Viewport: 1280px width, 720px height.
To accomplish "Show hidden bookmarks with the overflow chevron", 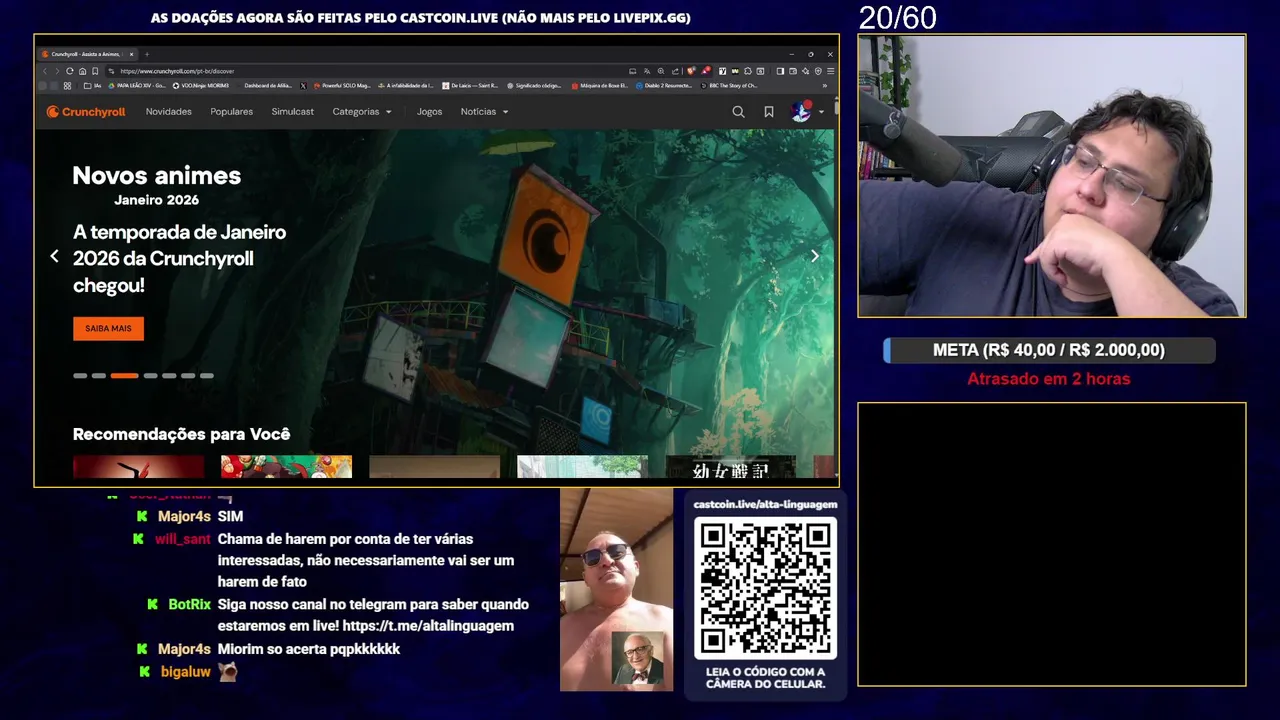I will [x=824, y=86].
